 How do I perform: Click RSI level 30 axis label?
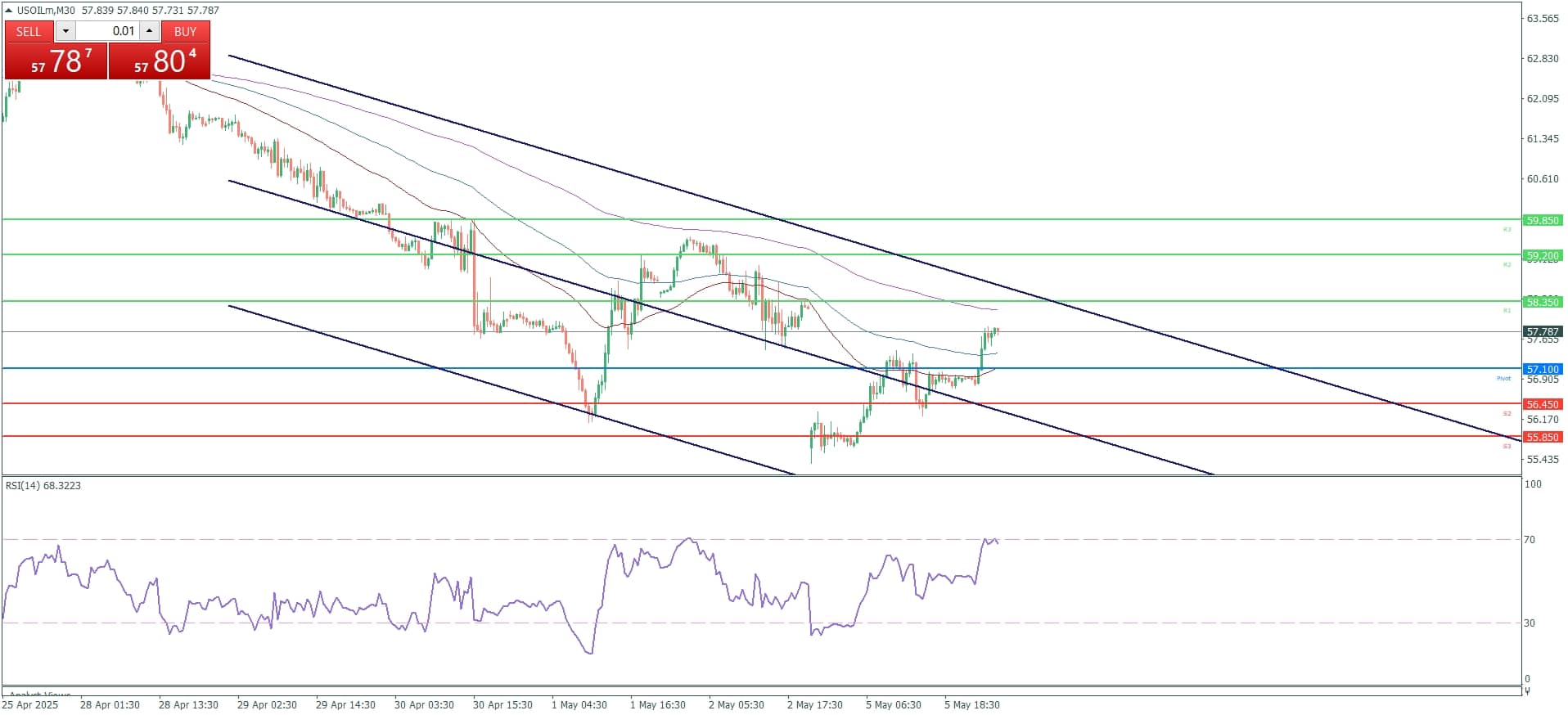point(1530,623)
